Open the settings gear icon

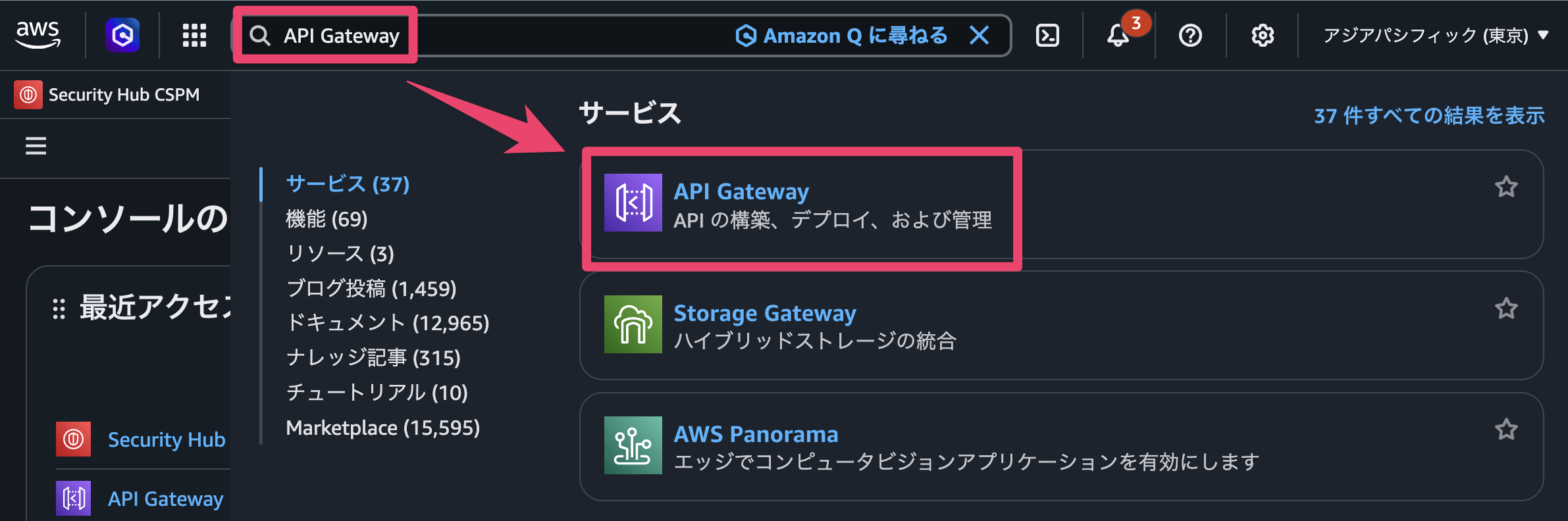pos(1263,36)
